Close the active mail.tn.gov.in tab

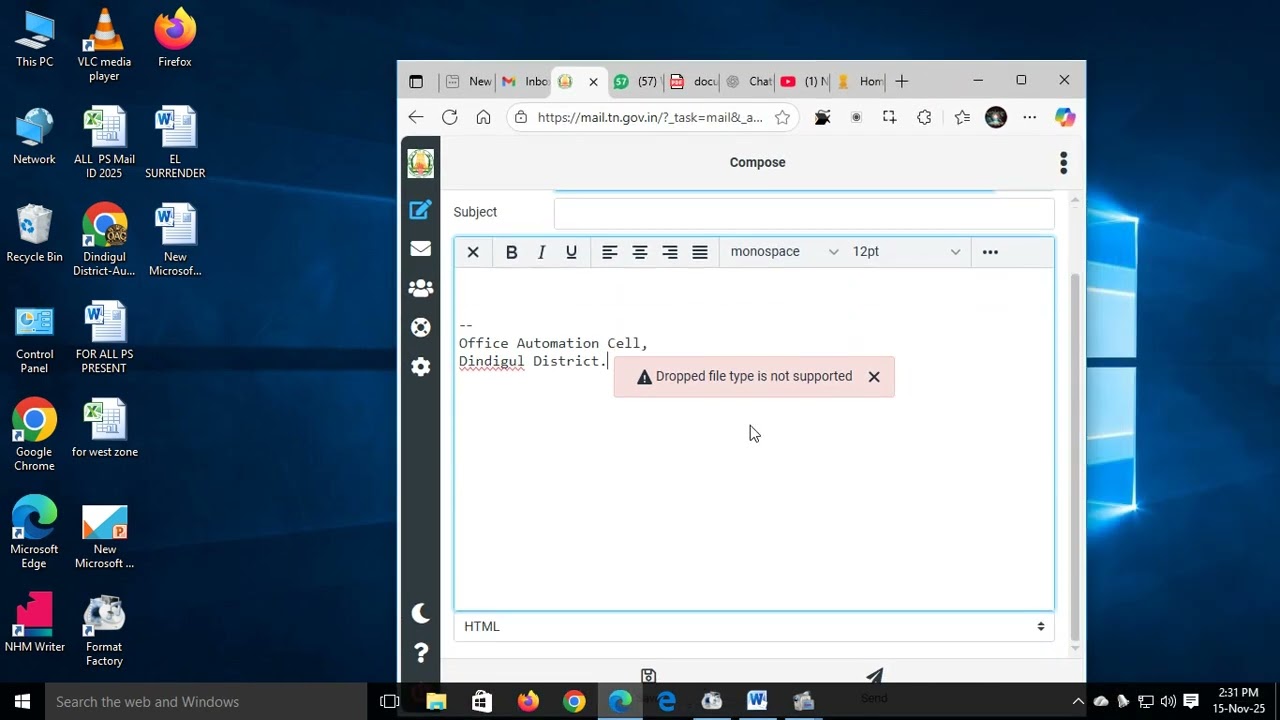[x=594, y=82]
